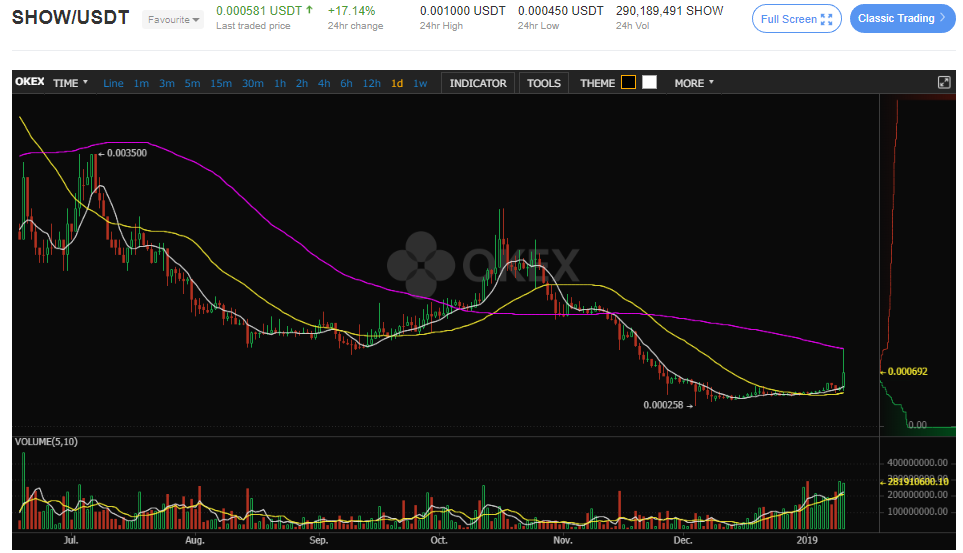Switch chart to Line view

coord(113,83)
